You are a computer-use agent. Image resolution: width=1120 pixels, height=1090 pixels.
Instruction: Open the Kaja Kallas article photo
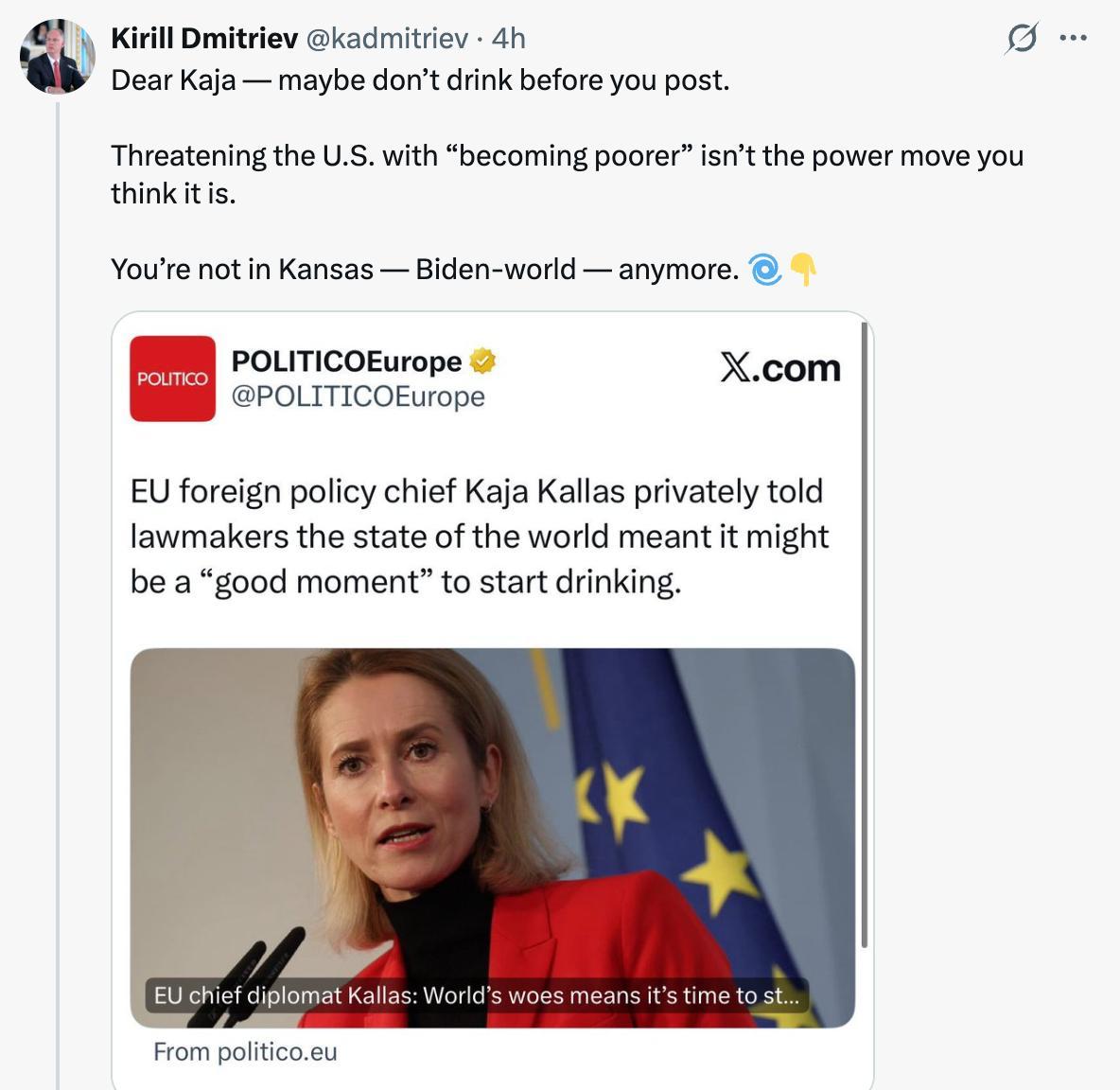pos(492,814)
